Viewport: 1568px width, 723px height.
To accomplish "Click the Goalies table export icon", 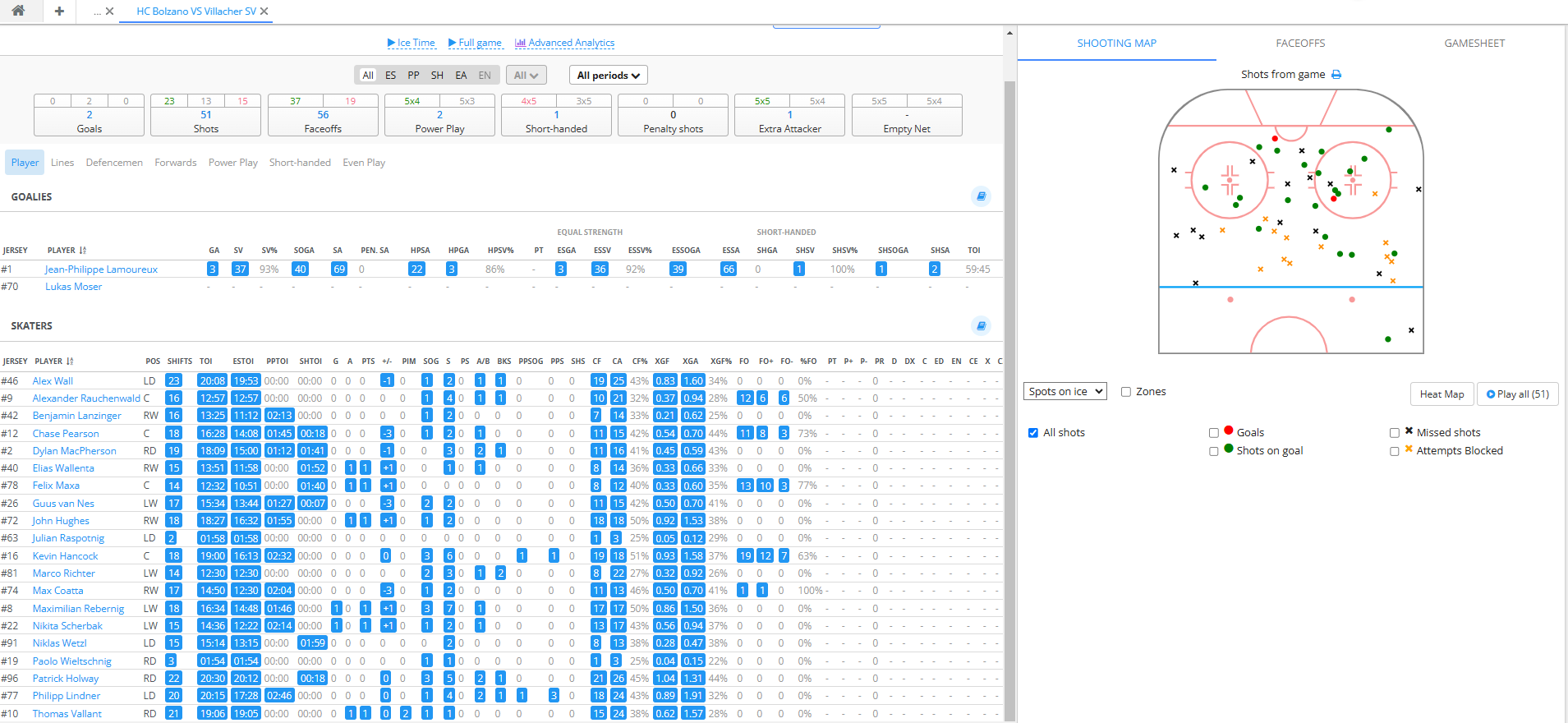I will coord(981,196).
